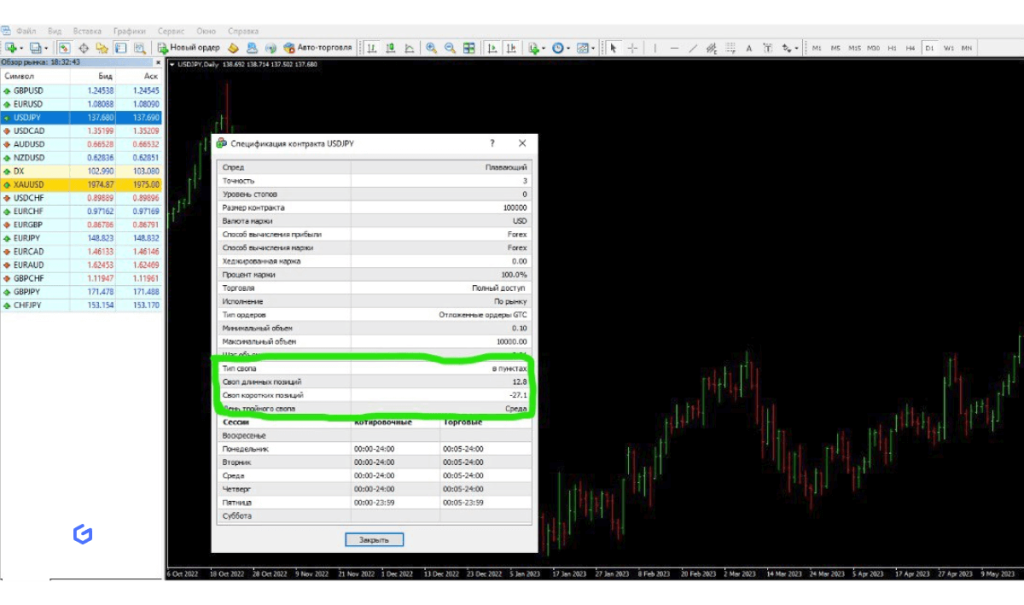
Task: Switch chart to bar chart type
Action: pyautogui.click(x=372, y=48)
